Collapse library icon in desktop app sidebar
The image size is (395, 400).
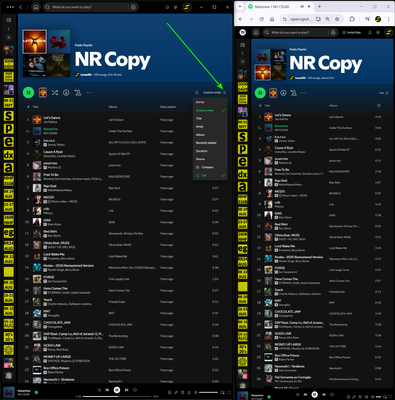point(9,20)
